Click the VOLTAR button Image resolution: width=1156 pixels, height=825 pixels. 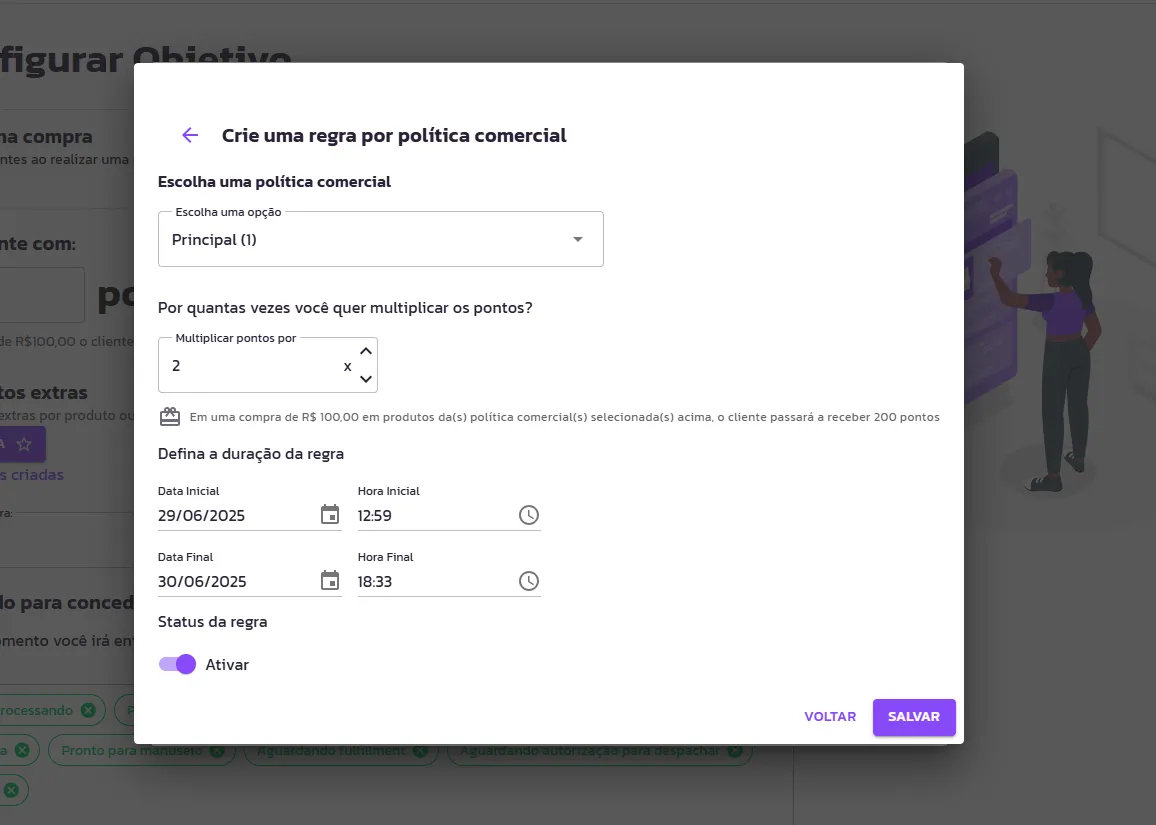coord(830,717)
